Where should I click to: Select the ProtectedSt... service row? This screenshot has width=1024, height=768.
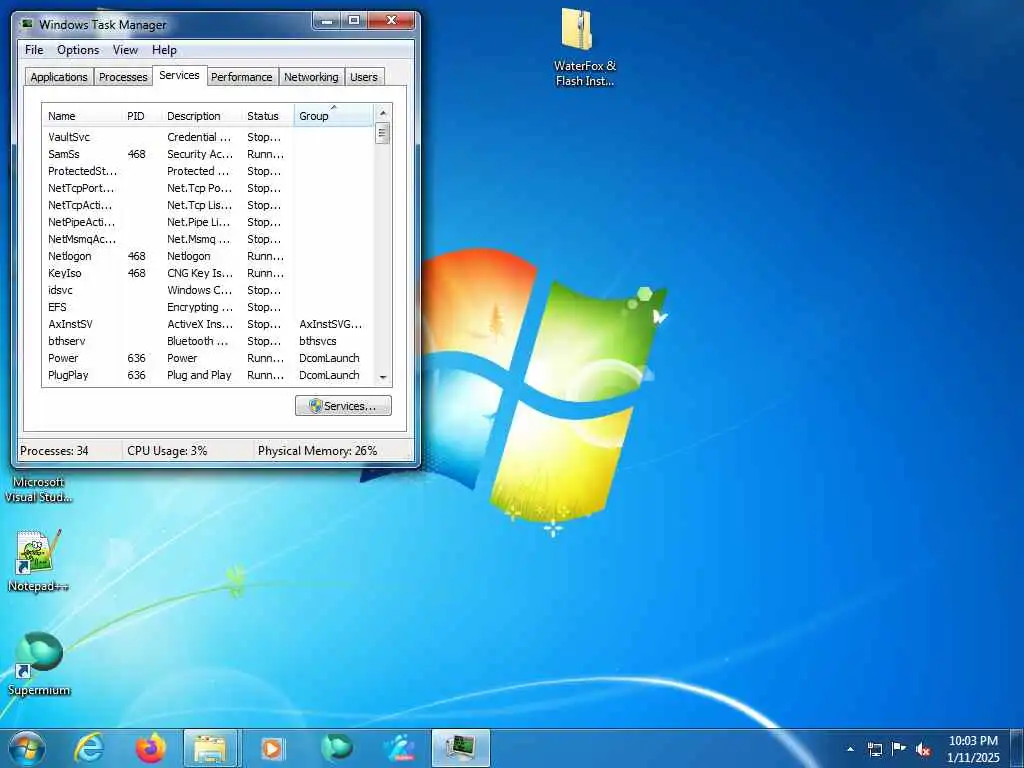coord(208,171)
